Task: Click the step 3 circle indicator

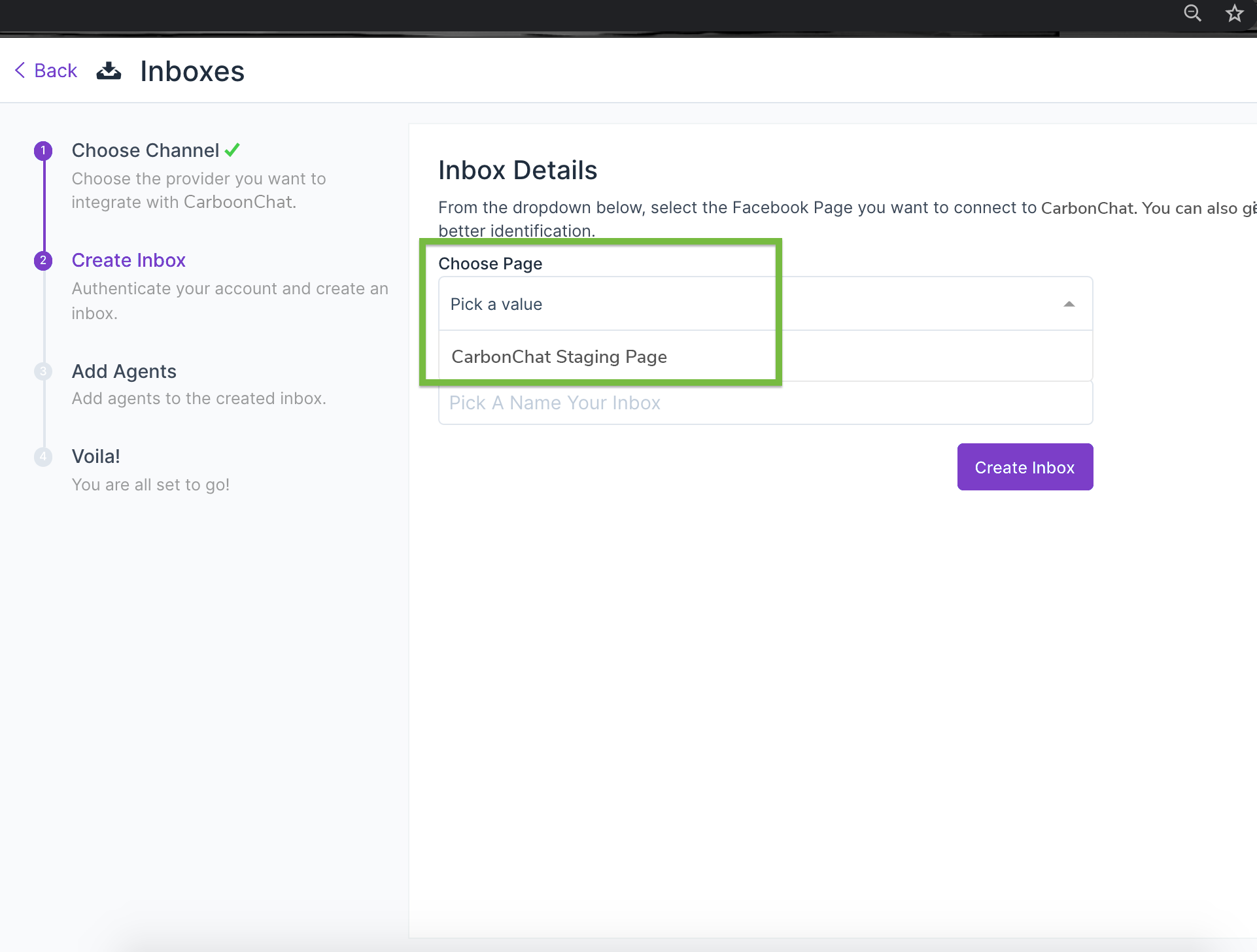Action: coord(43,371)
